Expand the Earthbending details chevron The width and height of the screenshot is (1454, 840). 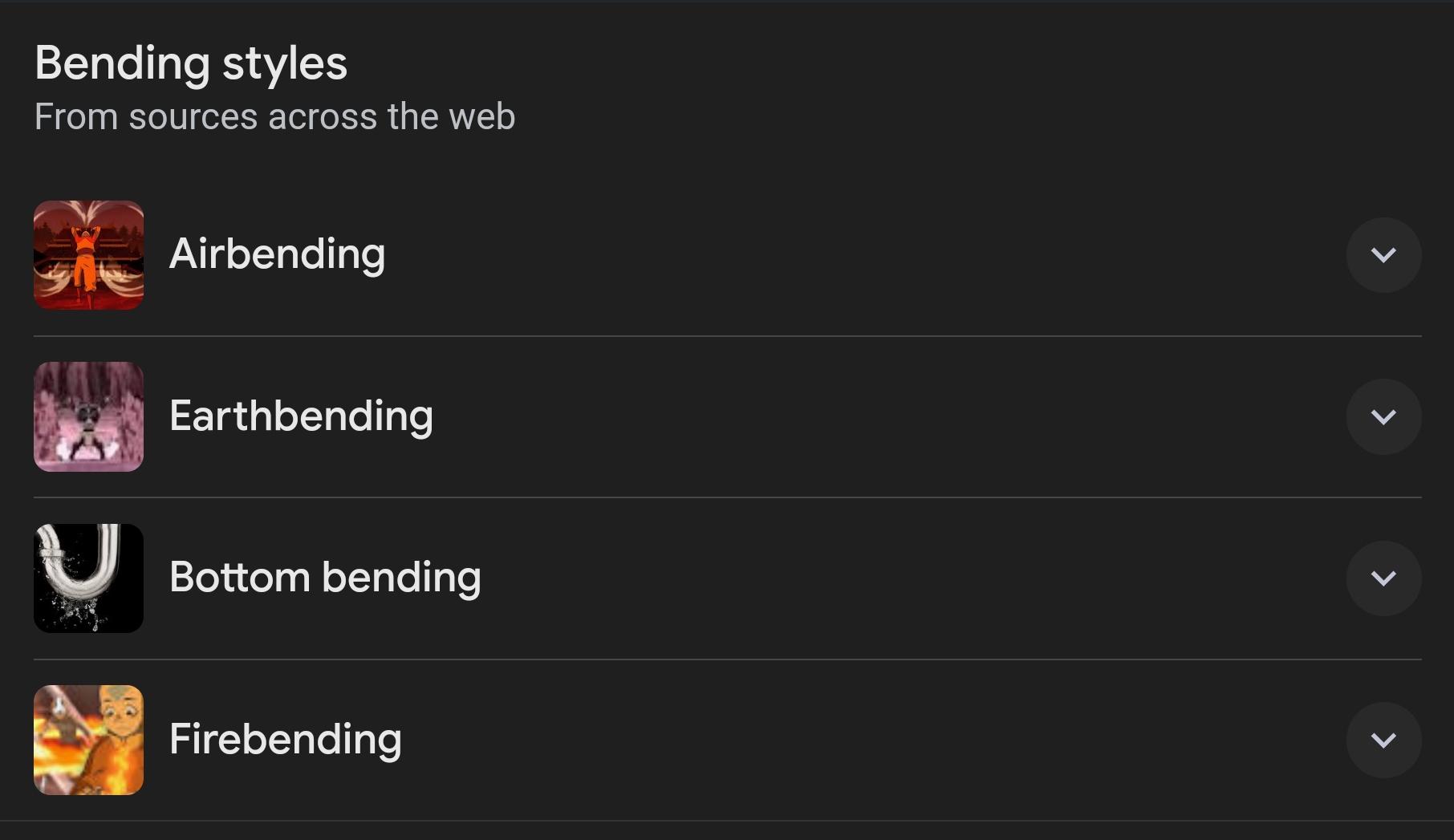coord(1383,416)
